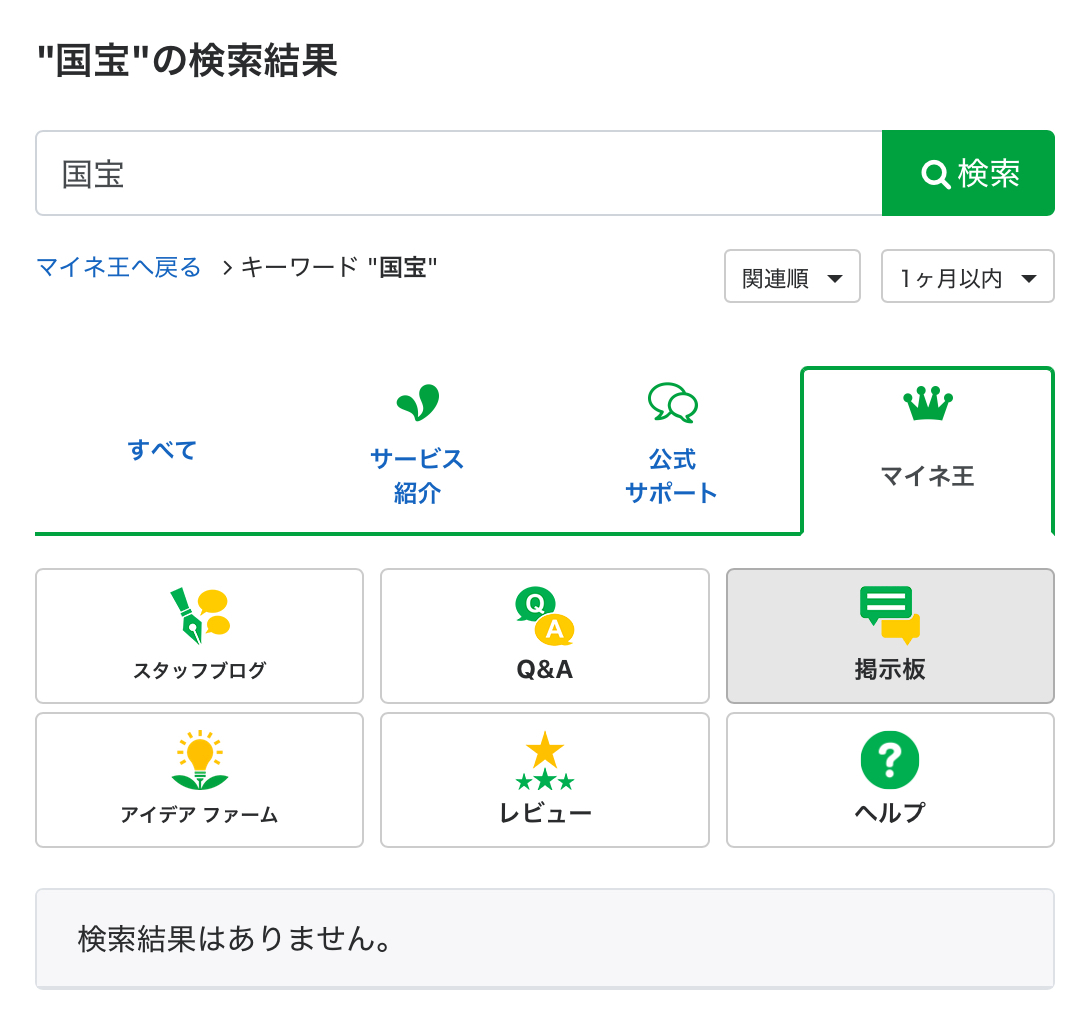Click the lightbulb icon for アイデアファーム
1089x1017 pixels.
pyautogui.click(x=199, y=760)
